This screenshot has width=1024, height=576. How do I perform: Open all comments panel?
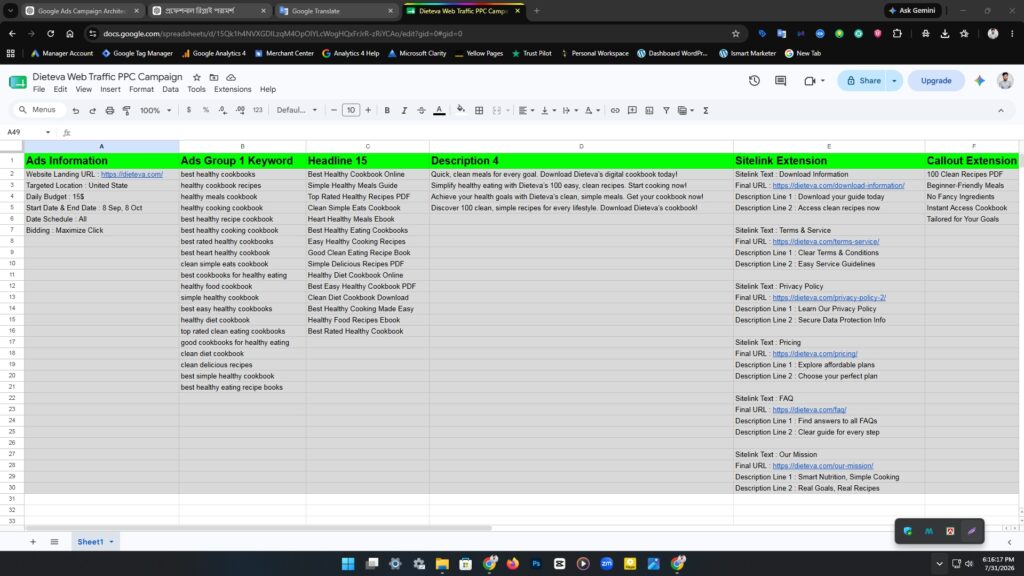[x=780, y=80]
